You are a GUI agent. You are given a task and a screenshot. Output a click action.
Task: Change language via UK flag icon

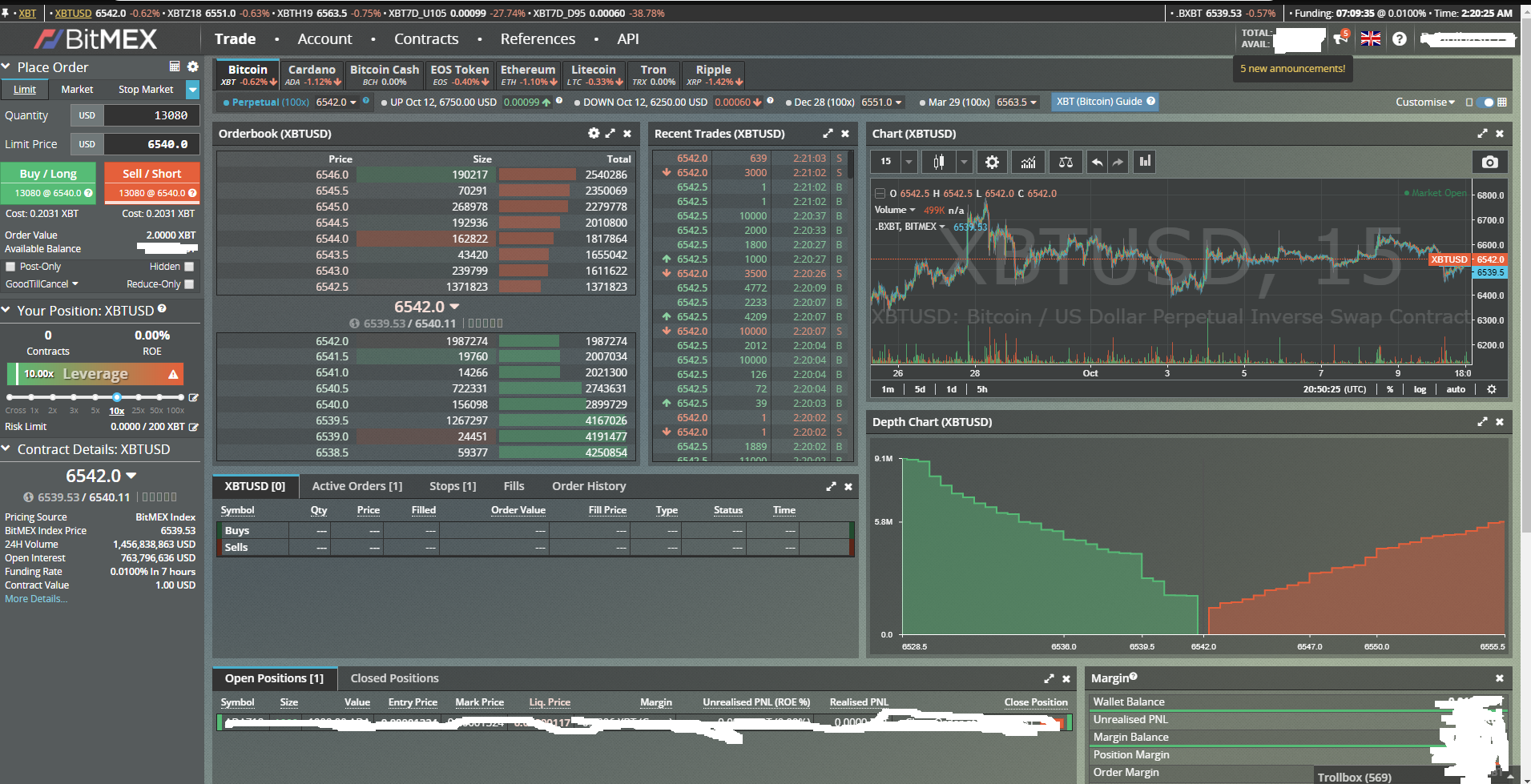coord(1371,38)
